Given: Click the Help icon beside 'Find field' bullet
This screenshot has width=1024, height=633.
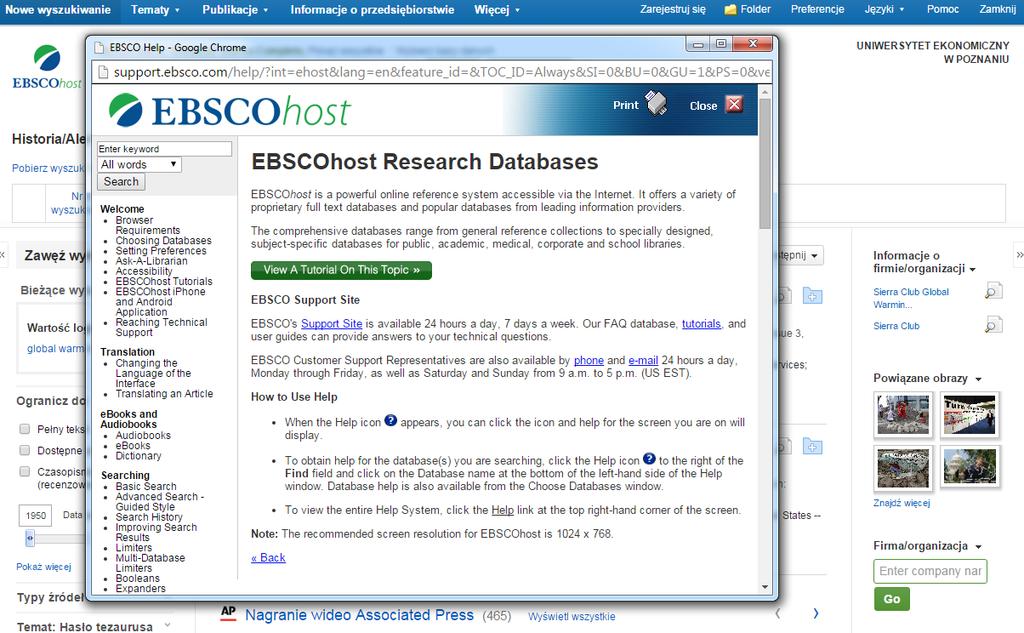Looking at the screenshot, I should (649, 459).
